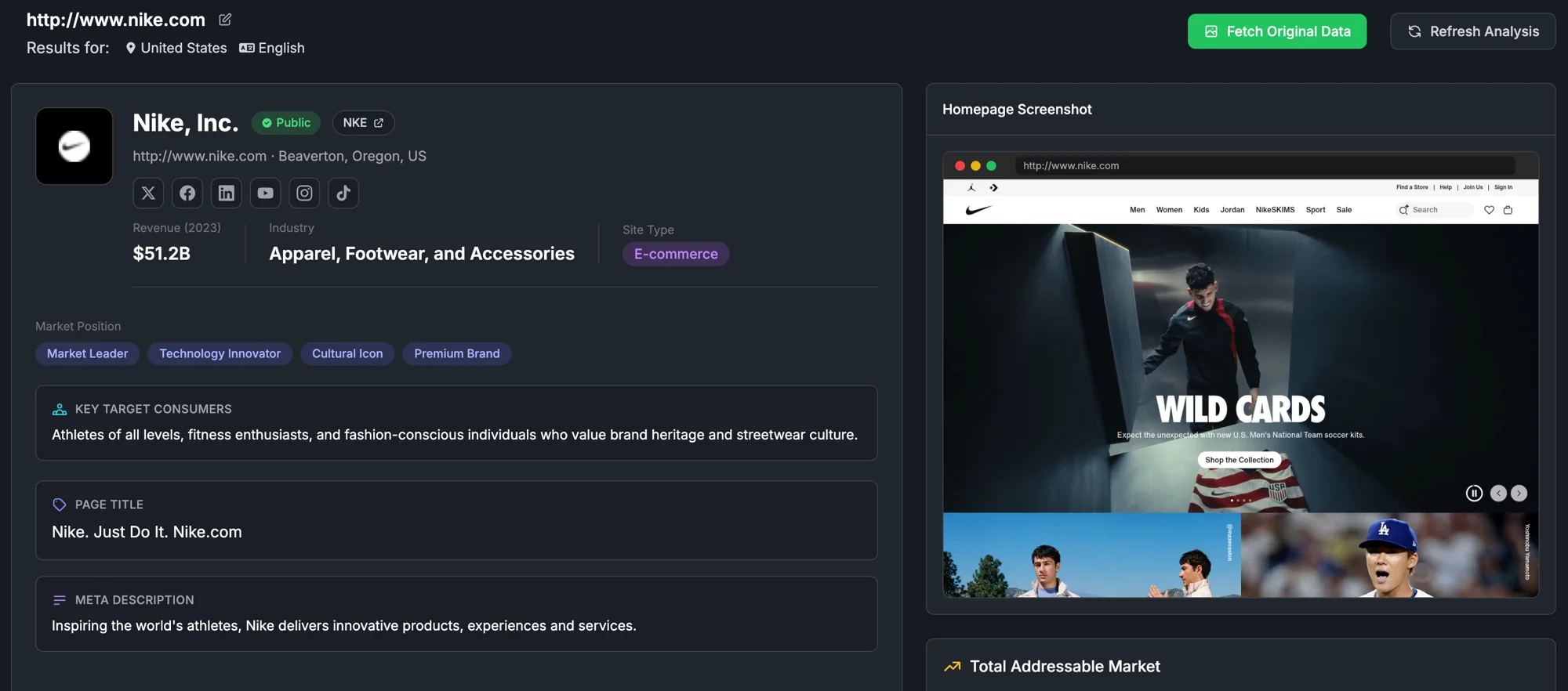The image size is (1568, 691).
Task: Click the Meta Description lines icon
Action: pos(60,600)
